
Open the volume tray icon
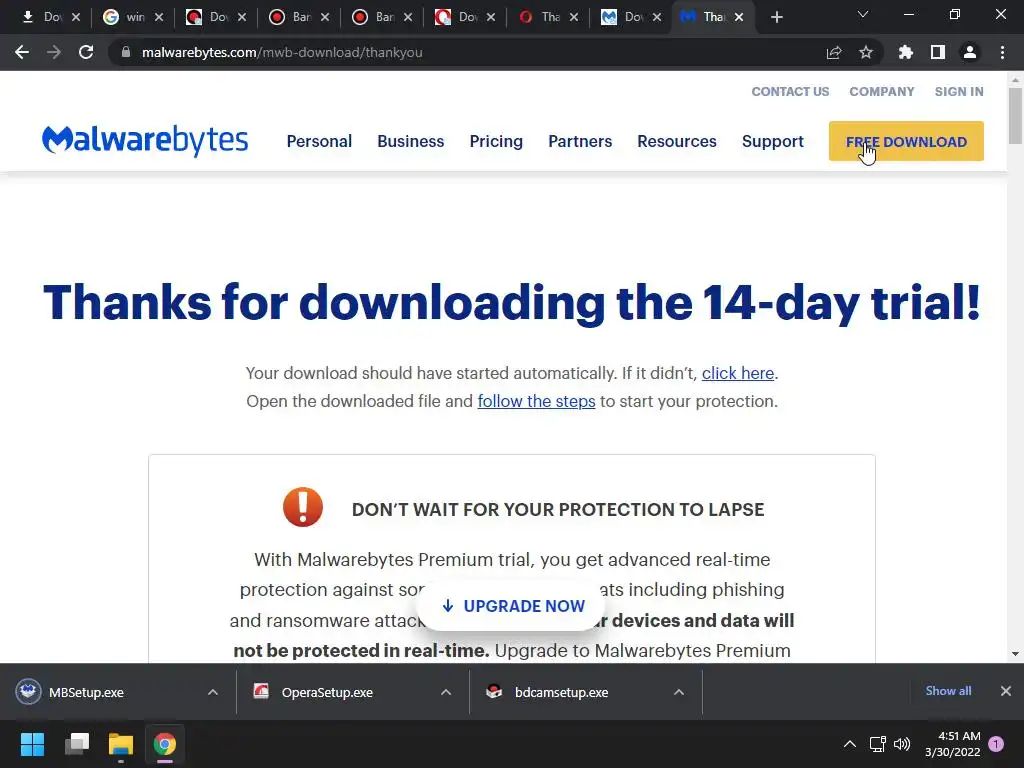pos(902,744)
